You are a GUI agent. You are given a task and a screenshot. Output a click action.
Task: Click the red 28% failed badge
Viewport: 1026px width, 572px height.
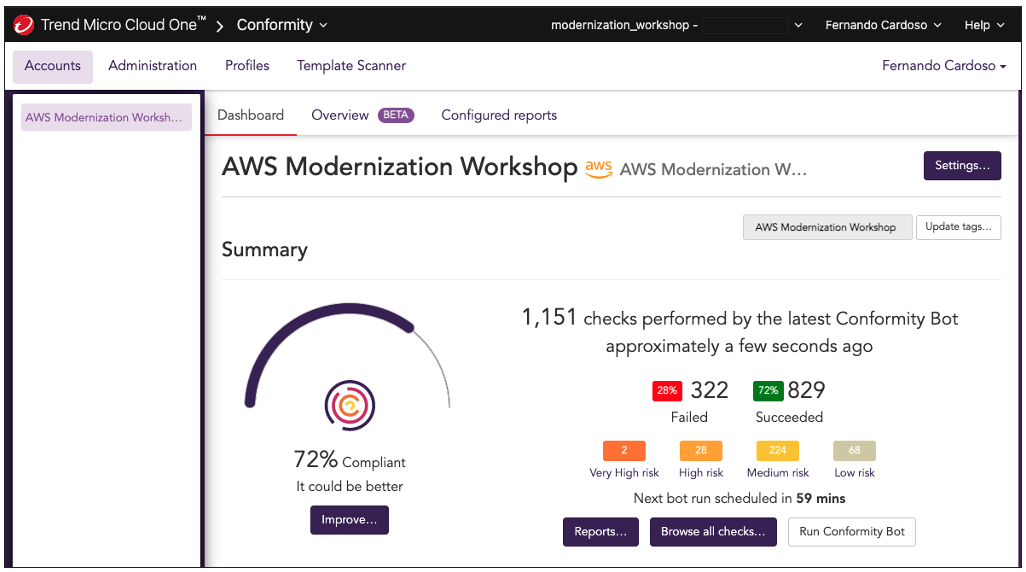[x=667, y=391]
